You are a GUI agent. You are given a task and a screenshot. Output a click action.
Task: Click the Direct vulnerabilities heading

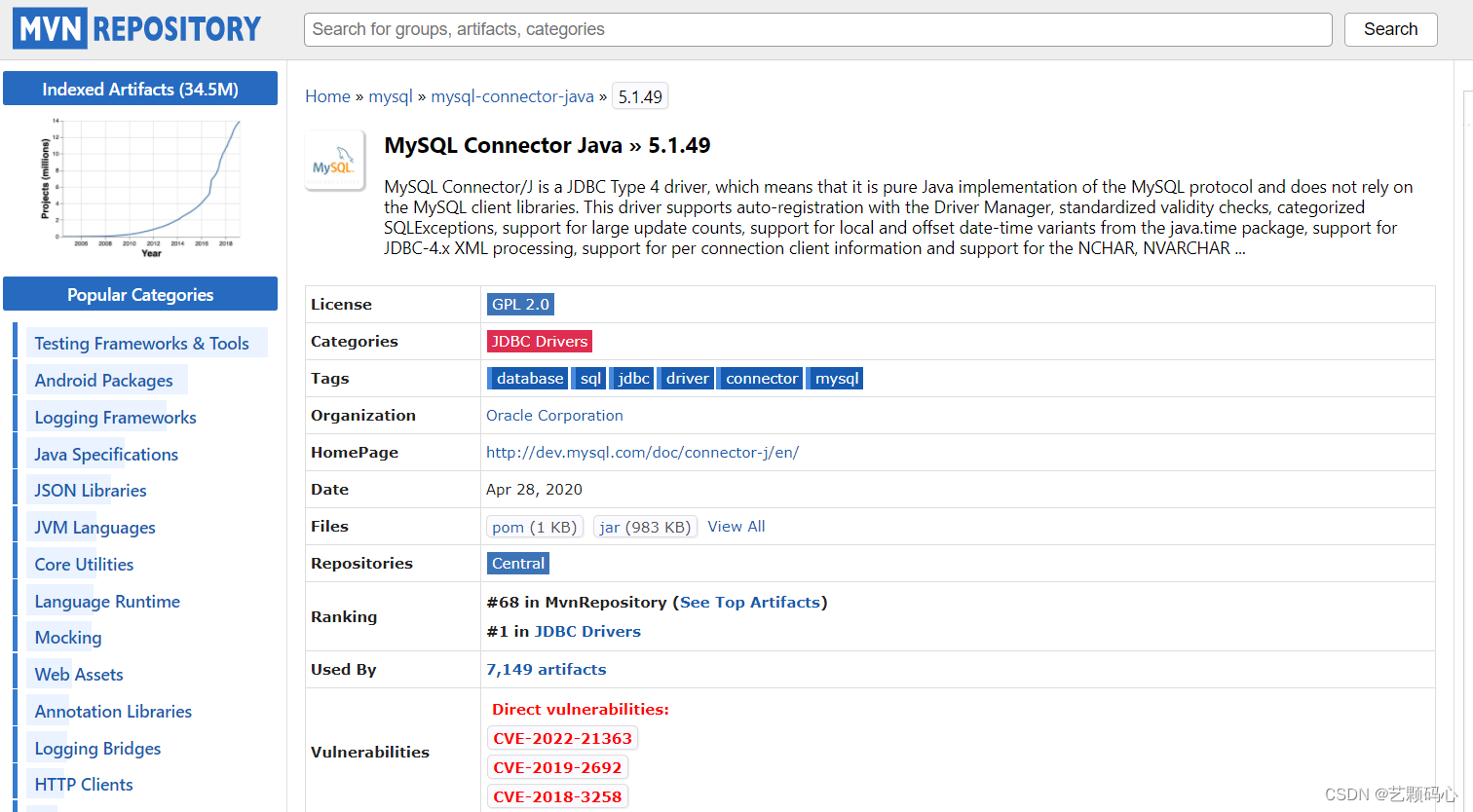point(581,709)
